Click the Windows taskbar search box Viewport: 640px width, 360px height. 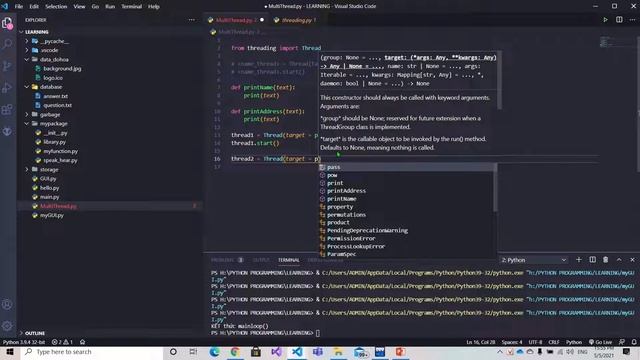[92, 352]
